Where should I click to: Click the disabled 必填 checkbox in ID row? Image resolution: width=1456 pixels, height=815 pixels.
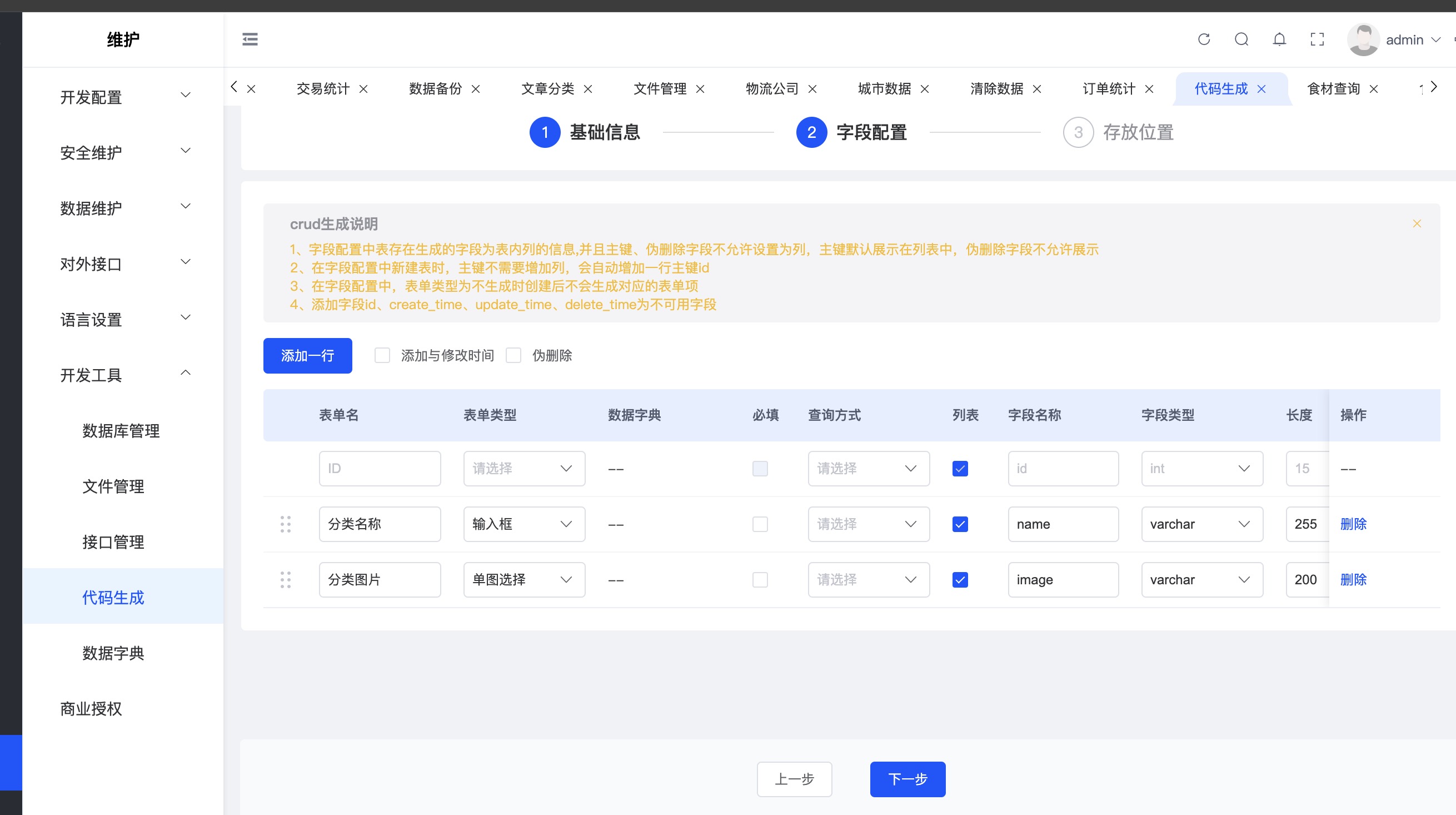[760, 468]
